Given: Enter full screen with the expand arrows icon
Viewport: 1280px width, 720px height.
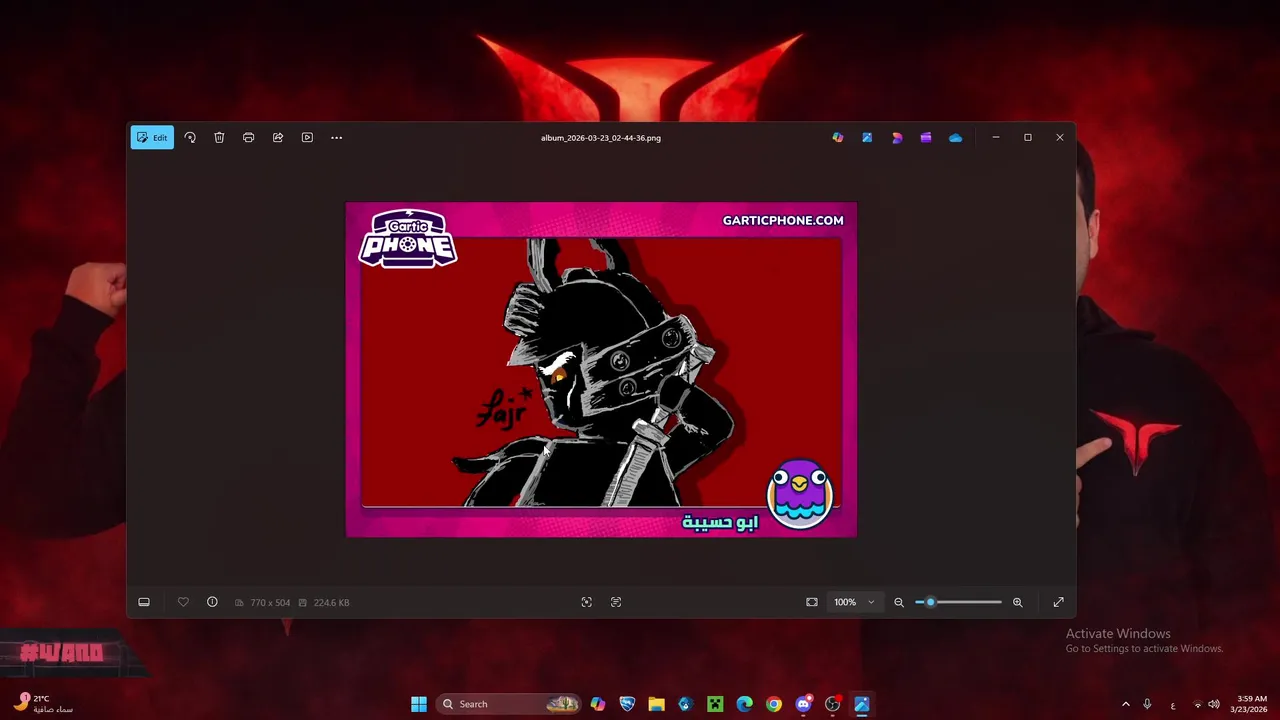Looking at the screenshot, I should pyautogui.click(x=1059, y=602).
